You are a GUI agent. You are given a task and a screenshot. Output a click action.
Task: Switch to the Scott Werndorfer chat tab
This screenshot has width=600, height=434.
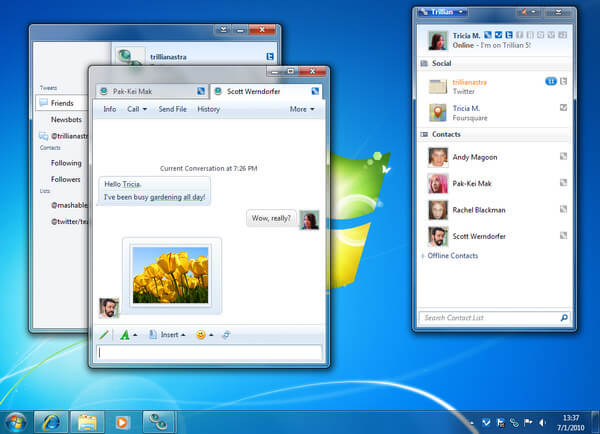click(x=266, y=91)
